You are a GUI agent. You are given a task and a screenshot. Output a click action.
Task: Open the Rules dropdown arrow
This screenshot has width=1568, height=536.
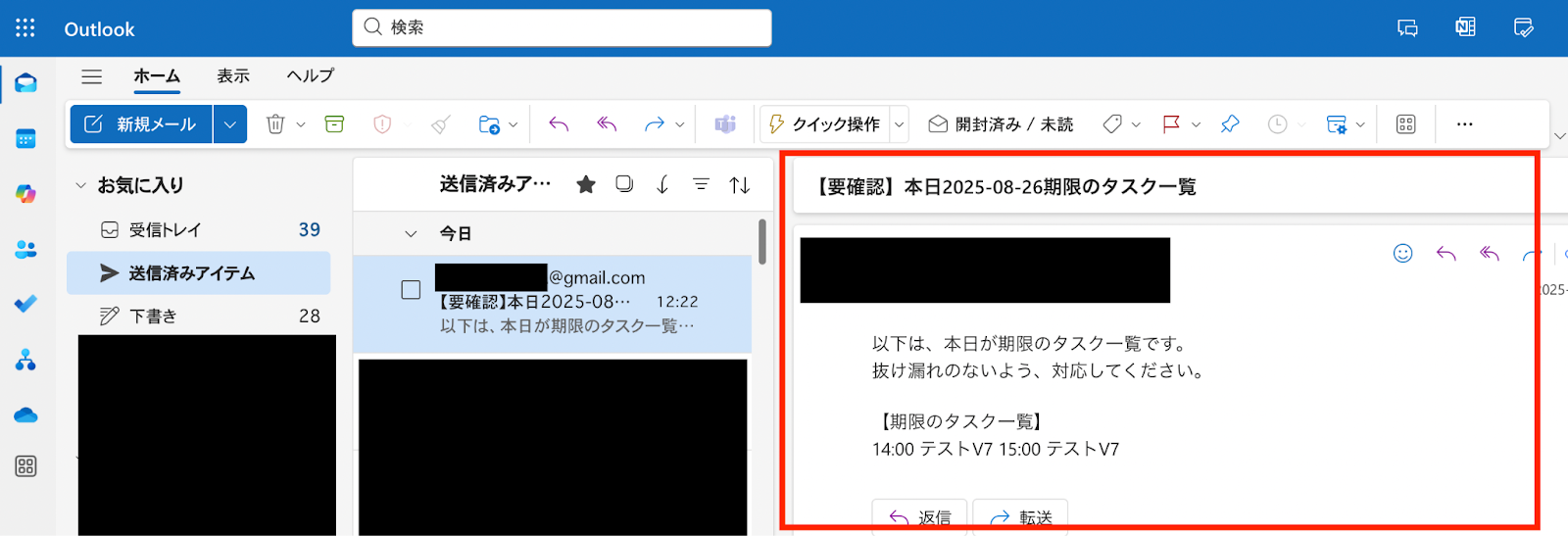point(1360,124)
